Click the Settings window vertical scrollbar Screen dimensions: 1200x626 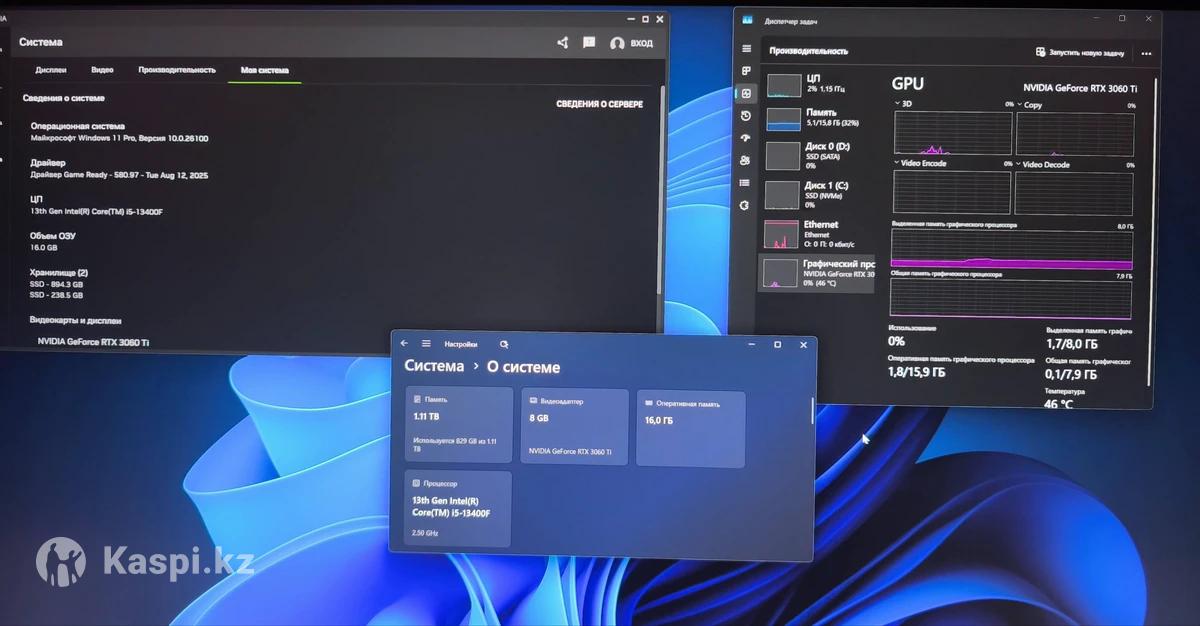pos(811,410)
